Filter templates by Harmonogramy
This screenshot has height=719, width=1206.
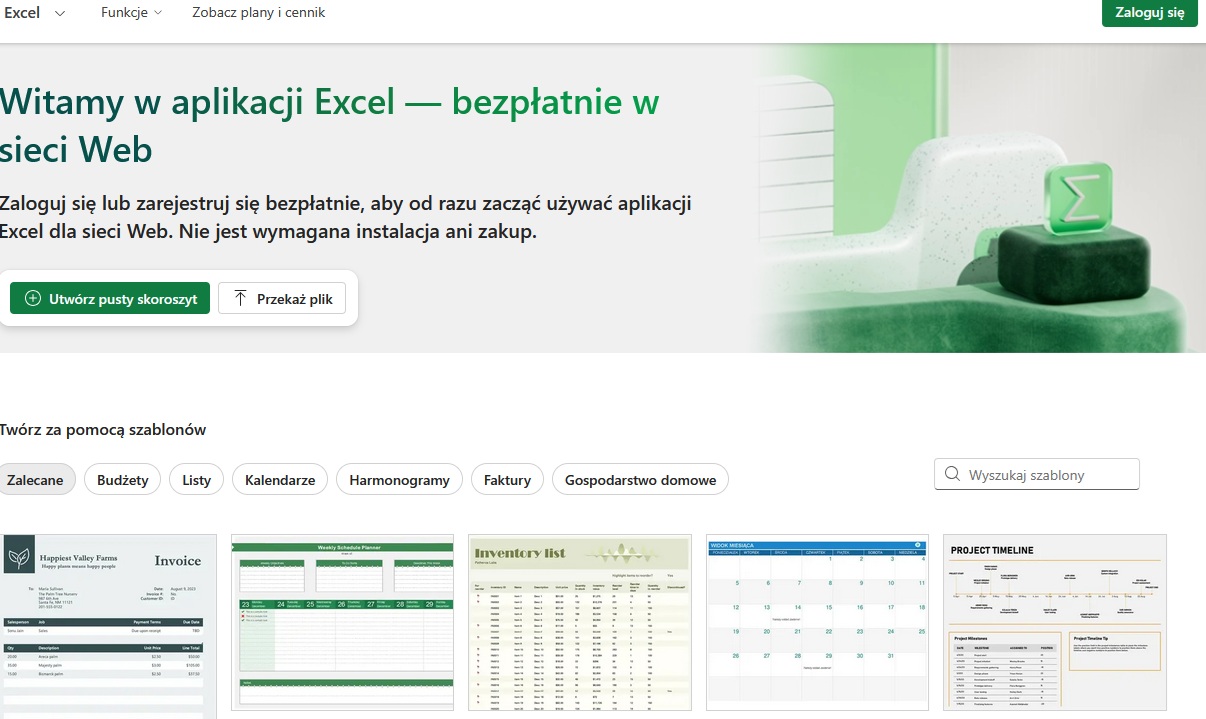399,480
